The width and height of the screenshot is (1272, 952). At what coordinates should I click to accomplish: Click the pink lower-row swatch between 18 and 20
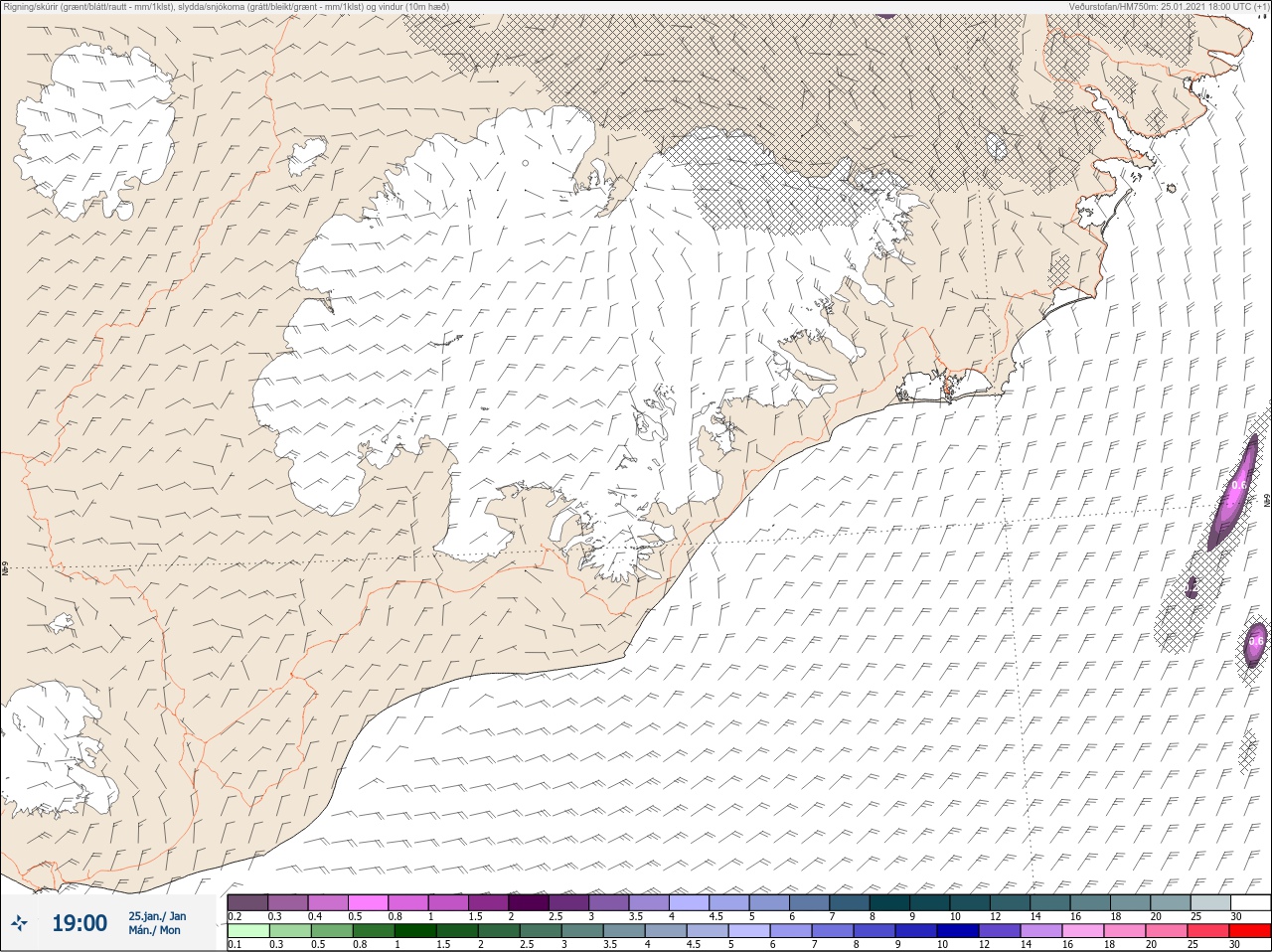[1126, 931]
